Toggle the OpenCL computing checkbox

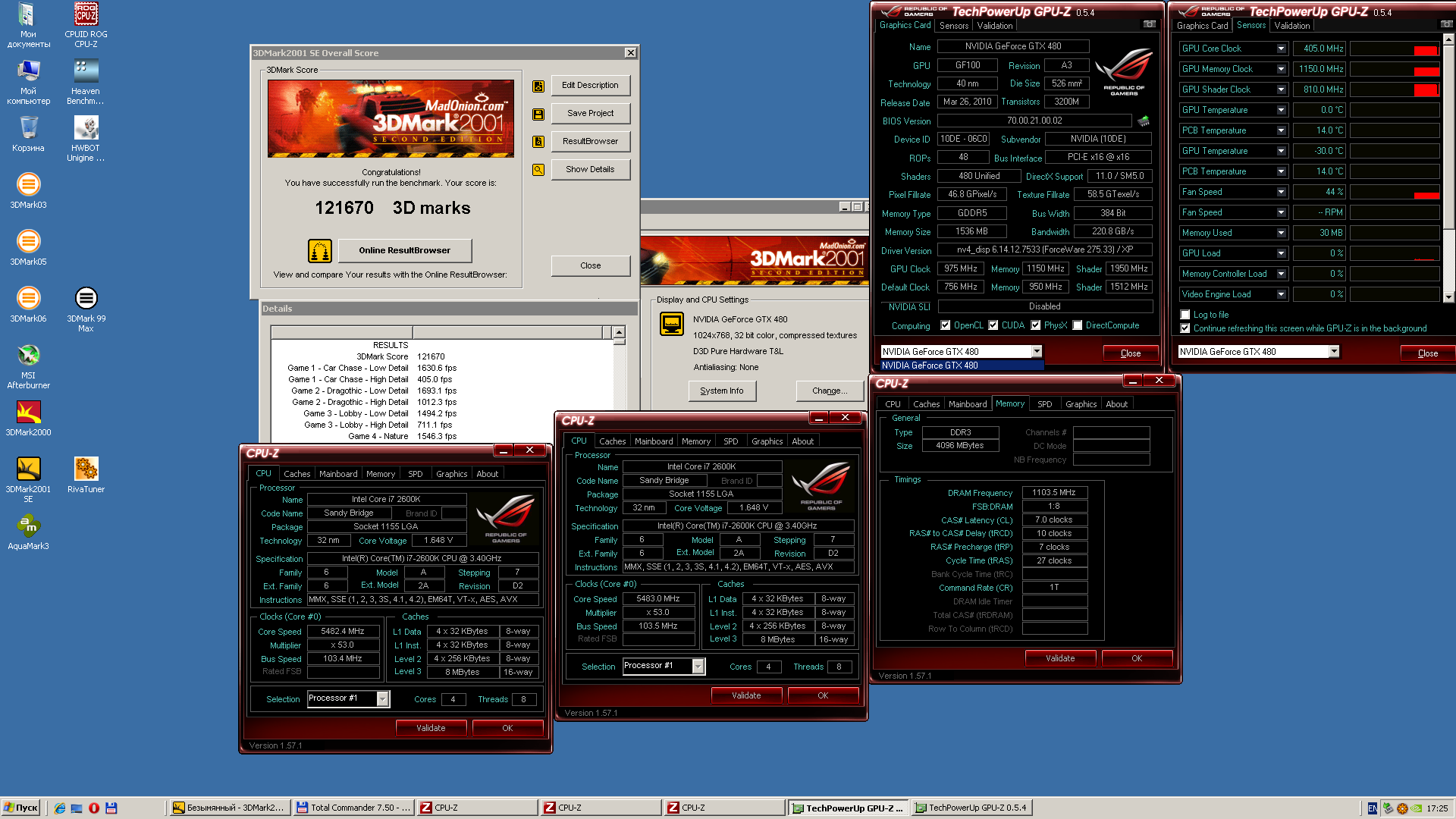946,325
